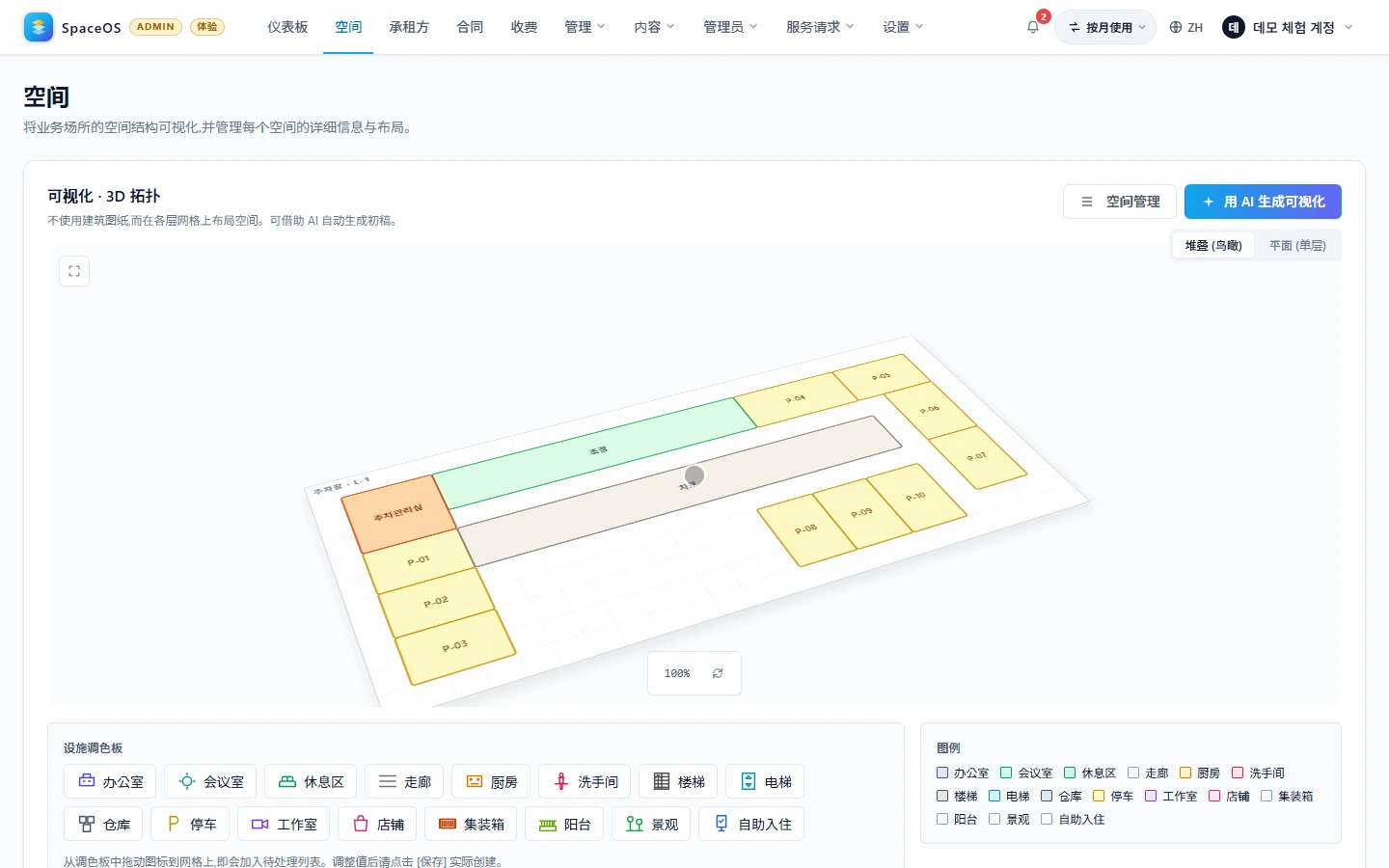Open the notifications bell
This screenshot has width=1389, height=868.
pos(1033,27)
